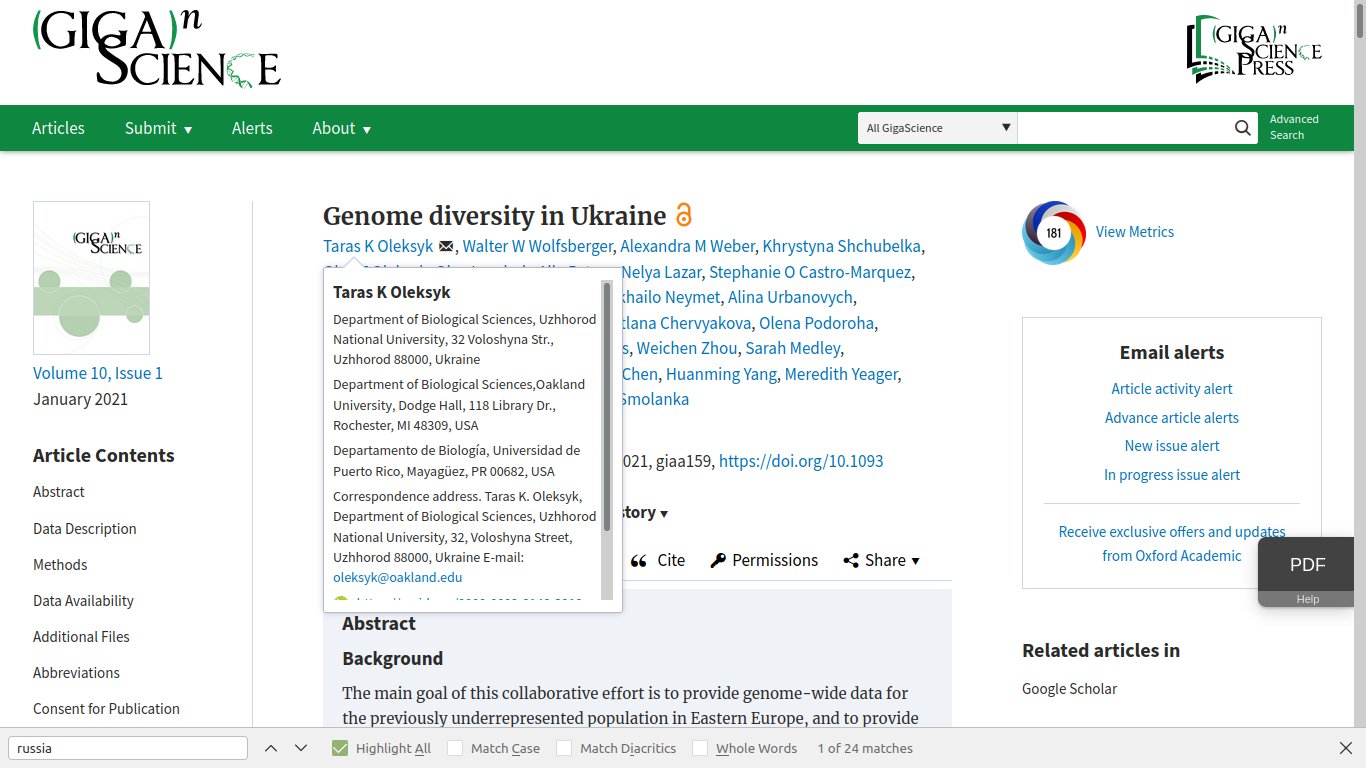Click the Help label under PDF
Screen dimensions: 1366x768
coord(1307,599)
